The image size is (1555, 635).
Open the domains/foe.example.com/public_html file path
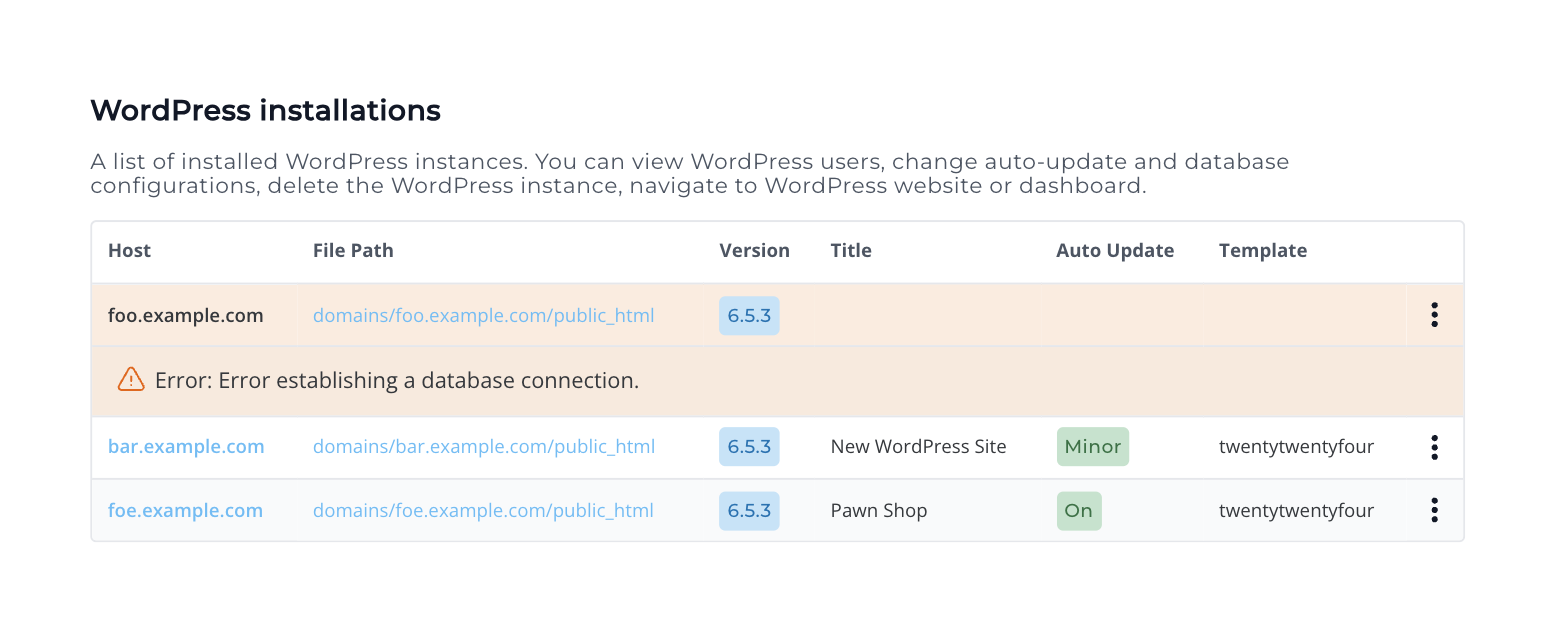[x=483, y=510]
